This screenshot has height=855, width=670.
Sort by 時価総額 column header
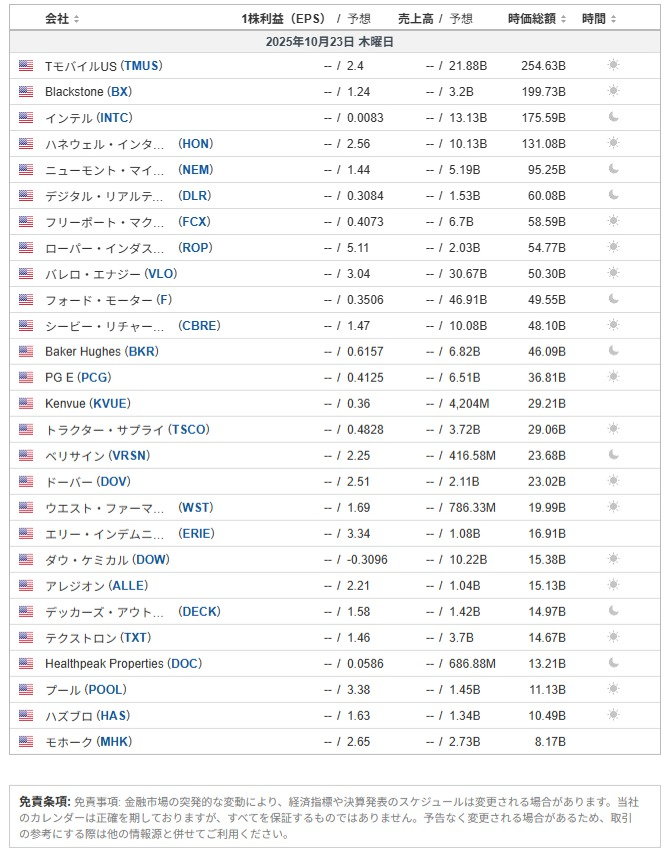point(537,19)
